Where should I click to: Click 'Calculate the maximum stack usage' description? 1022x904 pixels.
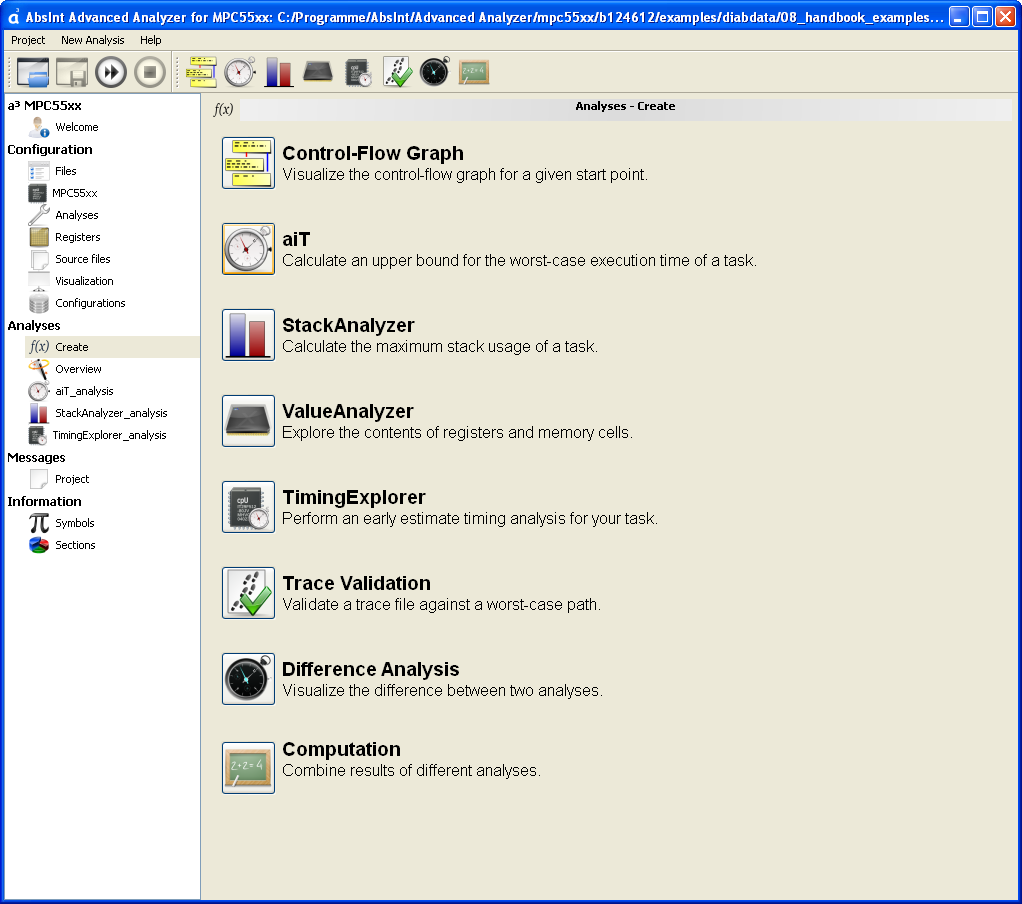coord(440,347)
